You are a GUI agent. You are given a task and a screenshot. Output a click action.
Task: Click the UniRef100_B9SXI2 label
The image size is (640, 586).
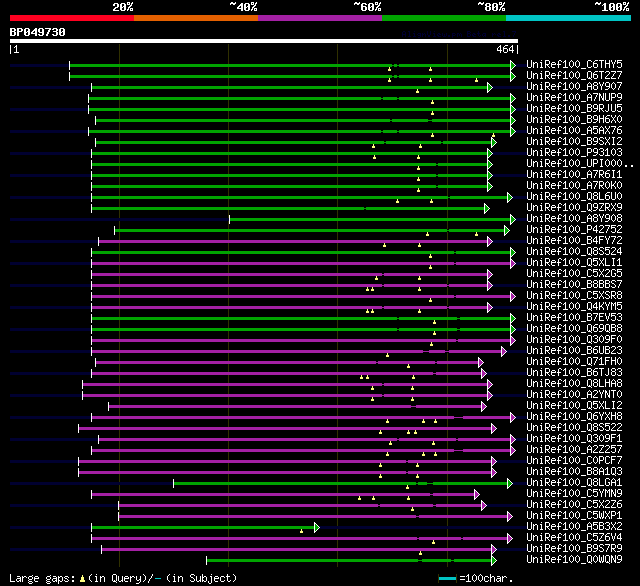[574, 142]
